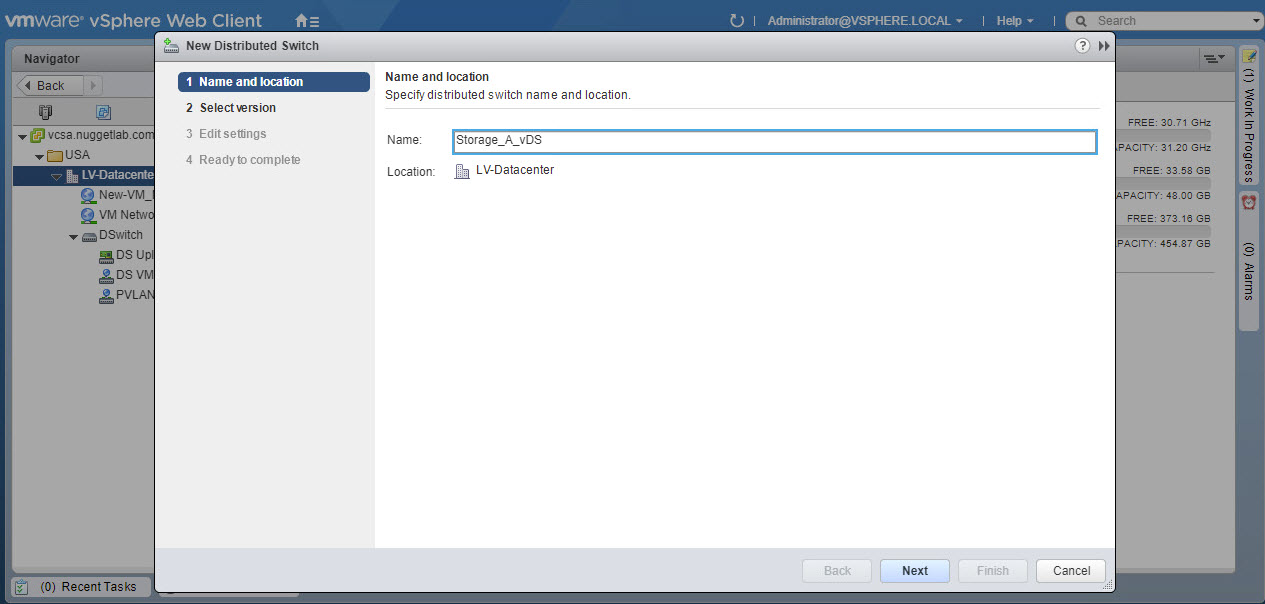Viewport: 1265px width, 604px height.
Task: Click the Name field containing Storage_A_vDS
Action: [774, 141]
